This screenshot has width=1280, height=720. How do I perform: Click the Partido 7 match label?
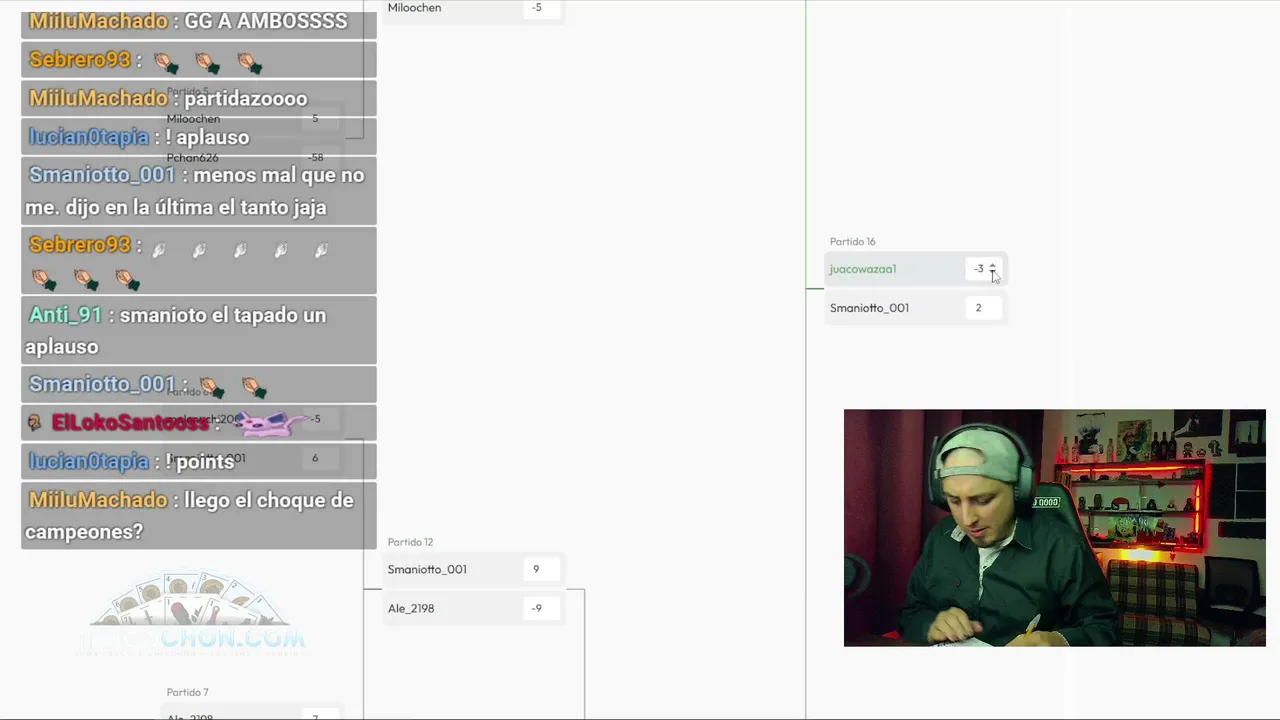[187, 692]
